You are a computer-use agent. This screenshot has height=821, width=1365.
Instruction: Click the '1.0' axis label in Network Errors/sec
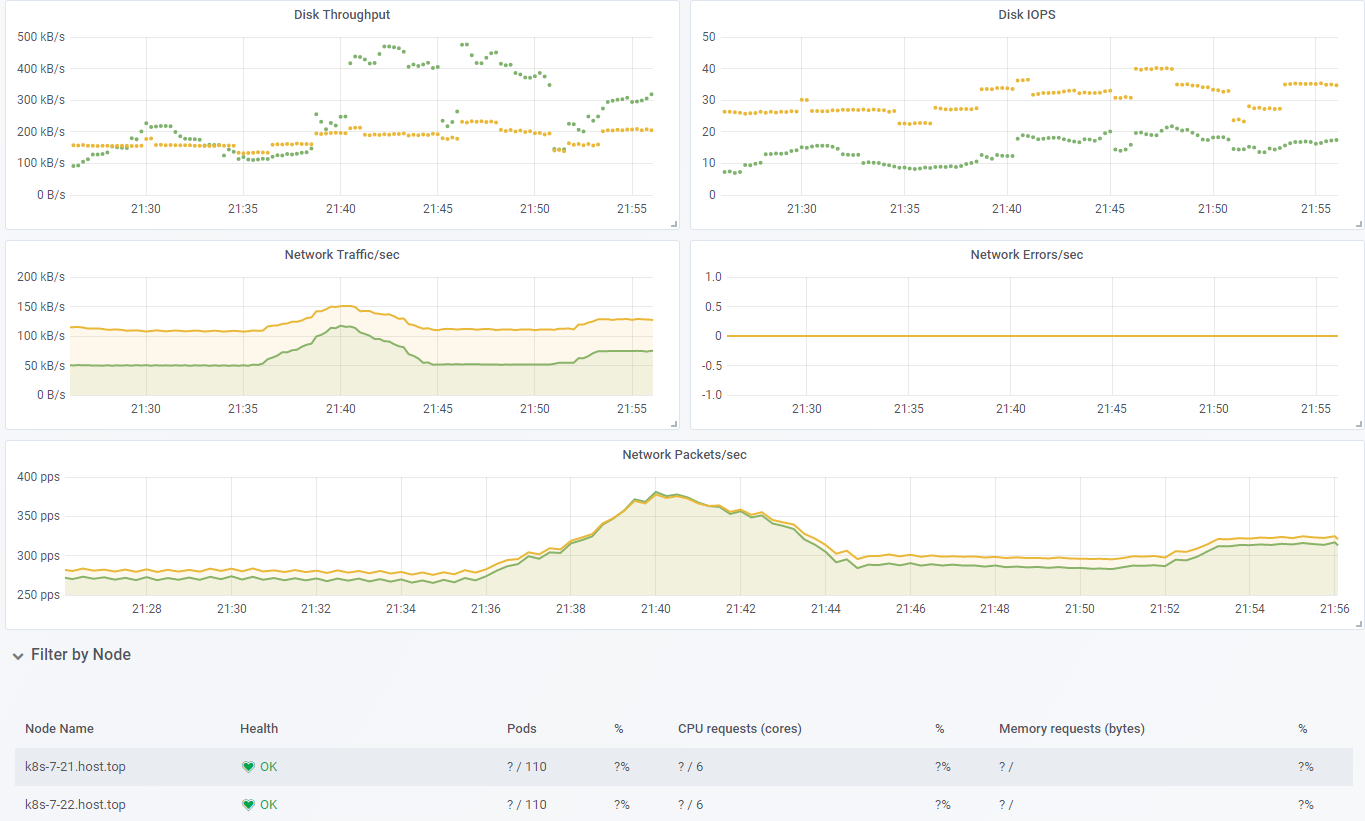[x=713, y=277]
